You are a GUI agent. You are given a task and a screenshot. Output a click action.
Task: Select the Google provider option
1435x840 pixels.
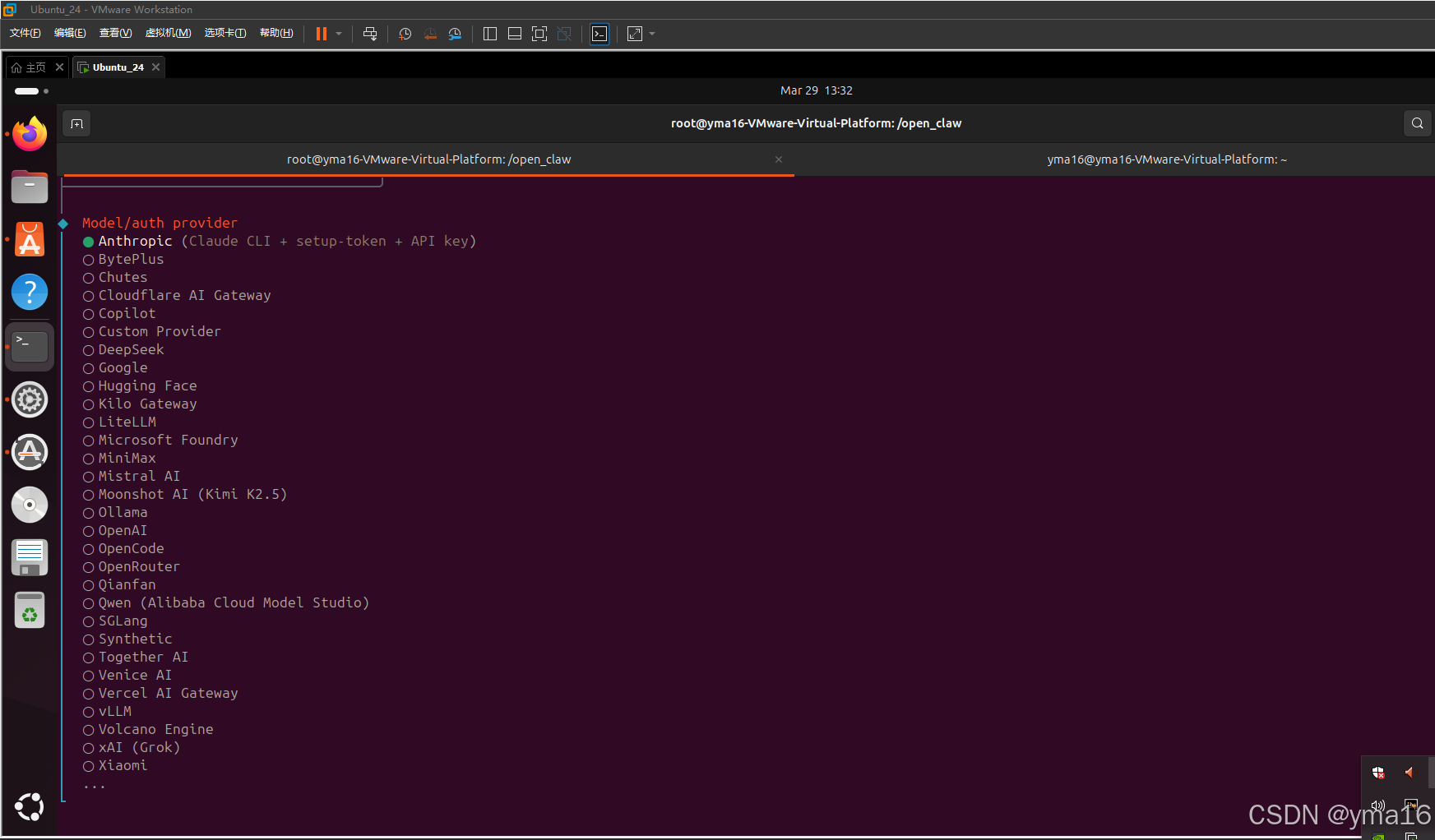[x=115, y=368]
